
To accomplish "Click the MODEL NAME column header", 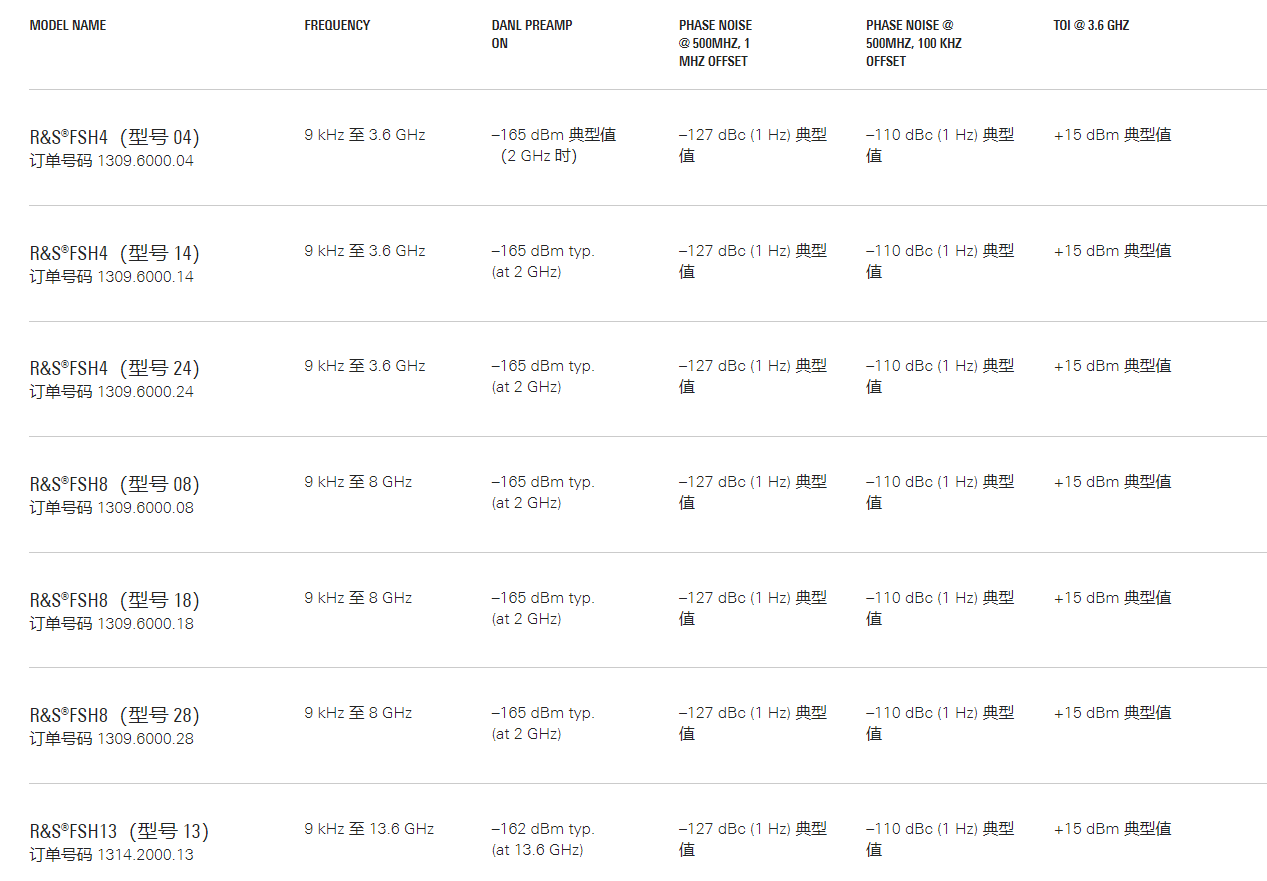I will (68, 25).
